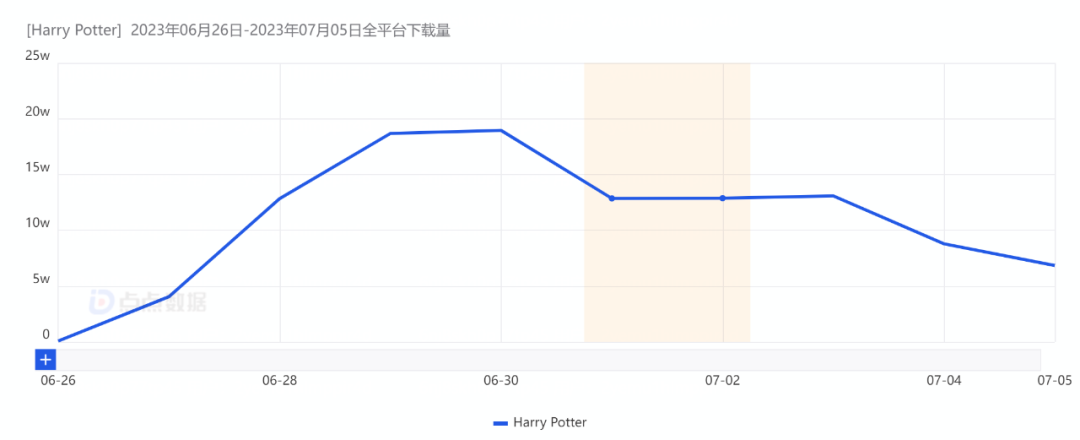The height and width of the screenshot is (440, 1080).
Task: Select the 06-30 x-axis date label
Action: [500, 381]
